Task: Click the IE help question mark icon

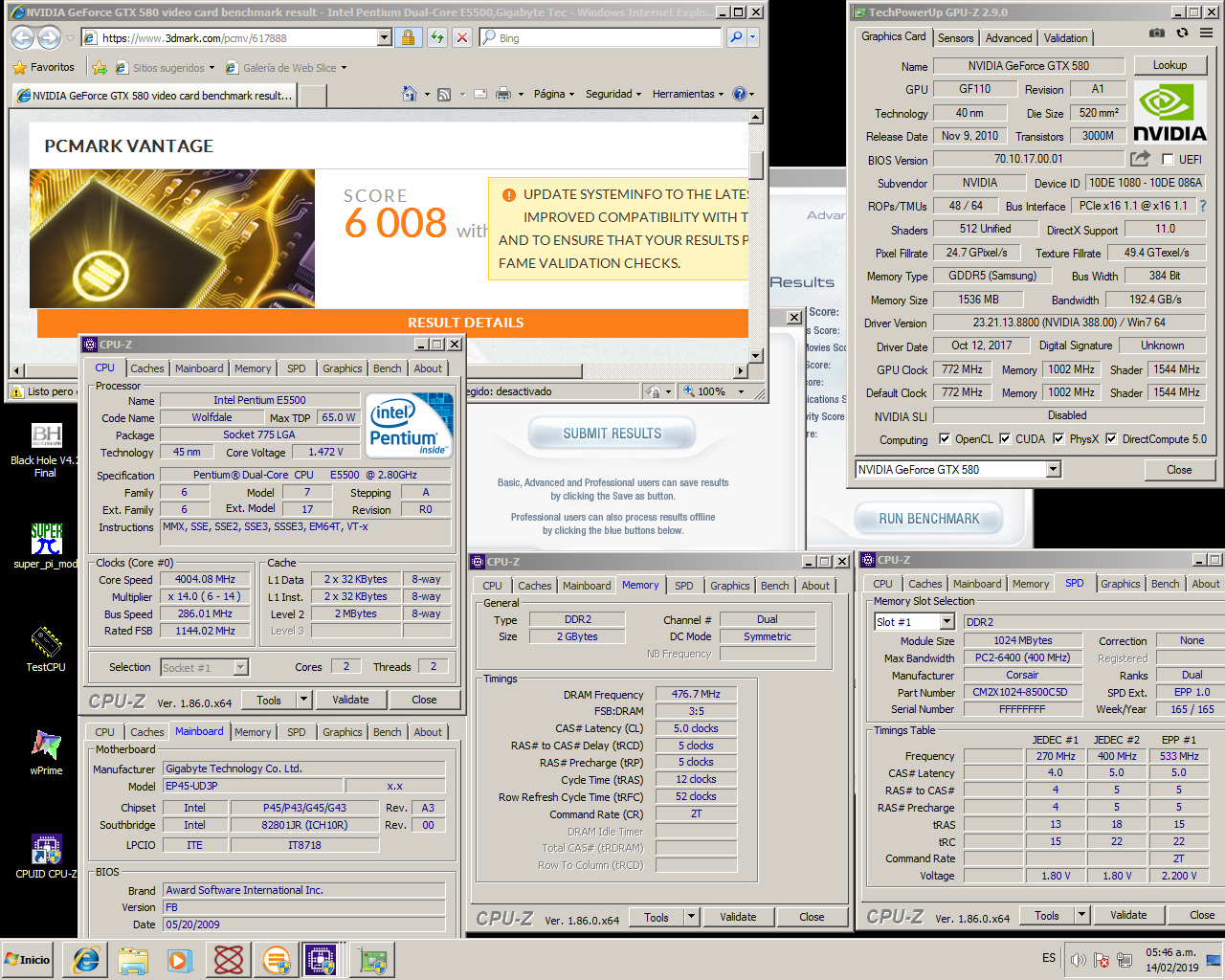Action: click(x=739, y=94)
